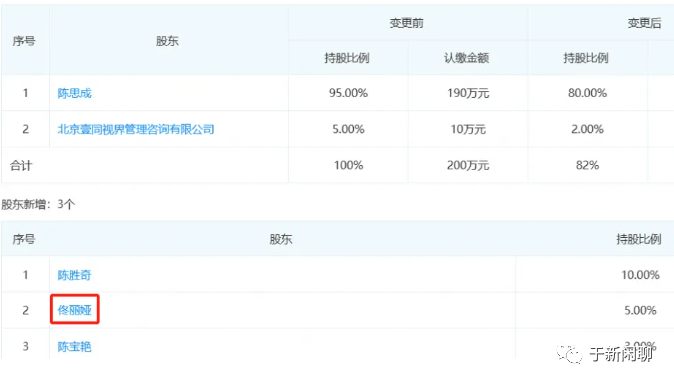Select the 认缴金额 column header
This screenshot has width=674, height=383.
click(466, 58)
